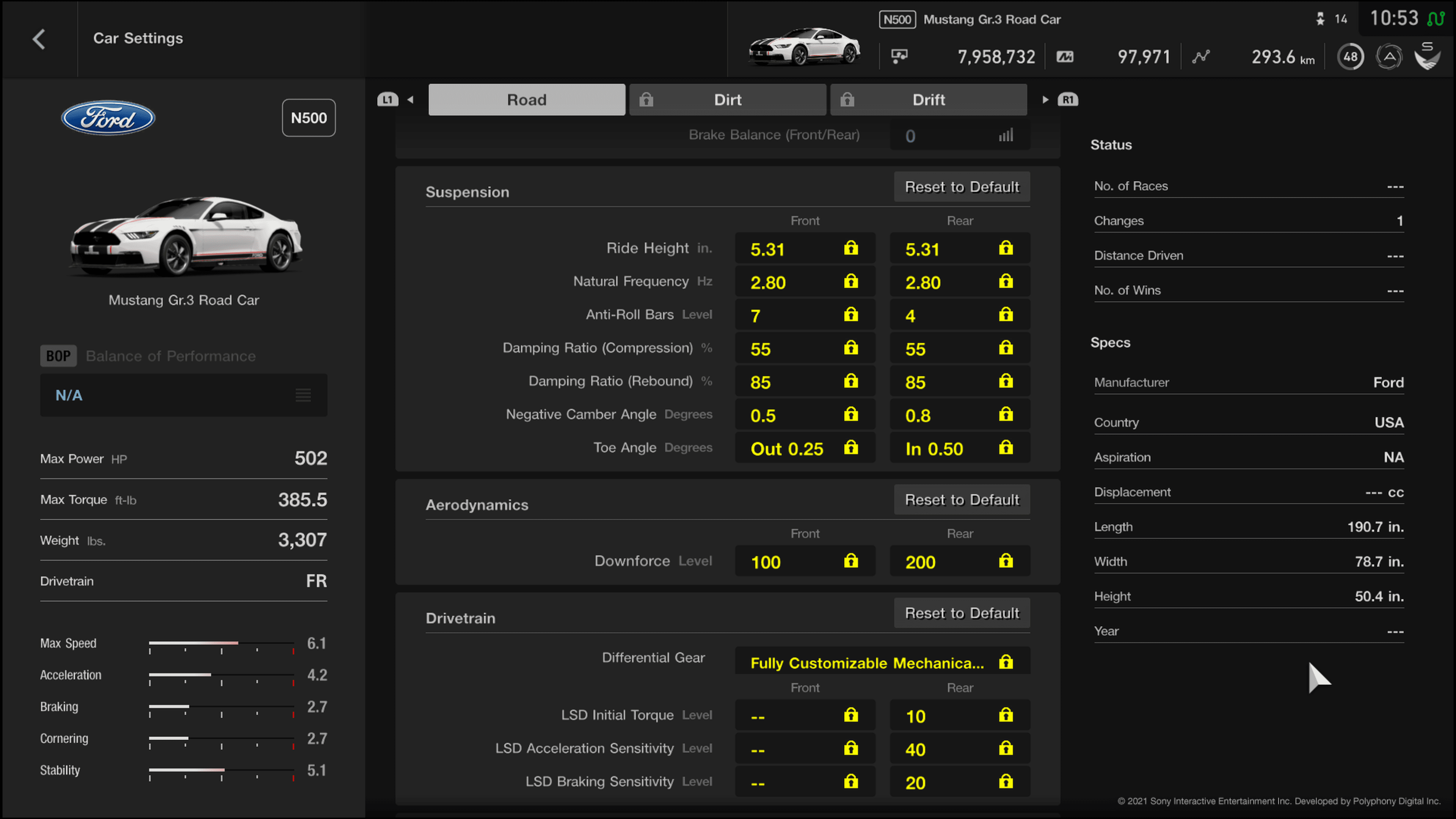Click the lock icon on front Ride Height
The width and height of the screenshot is (1456, 819).
point(850,248)
